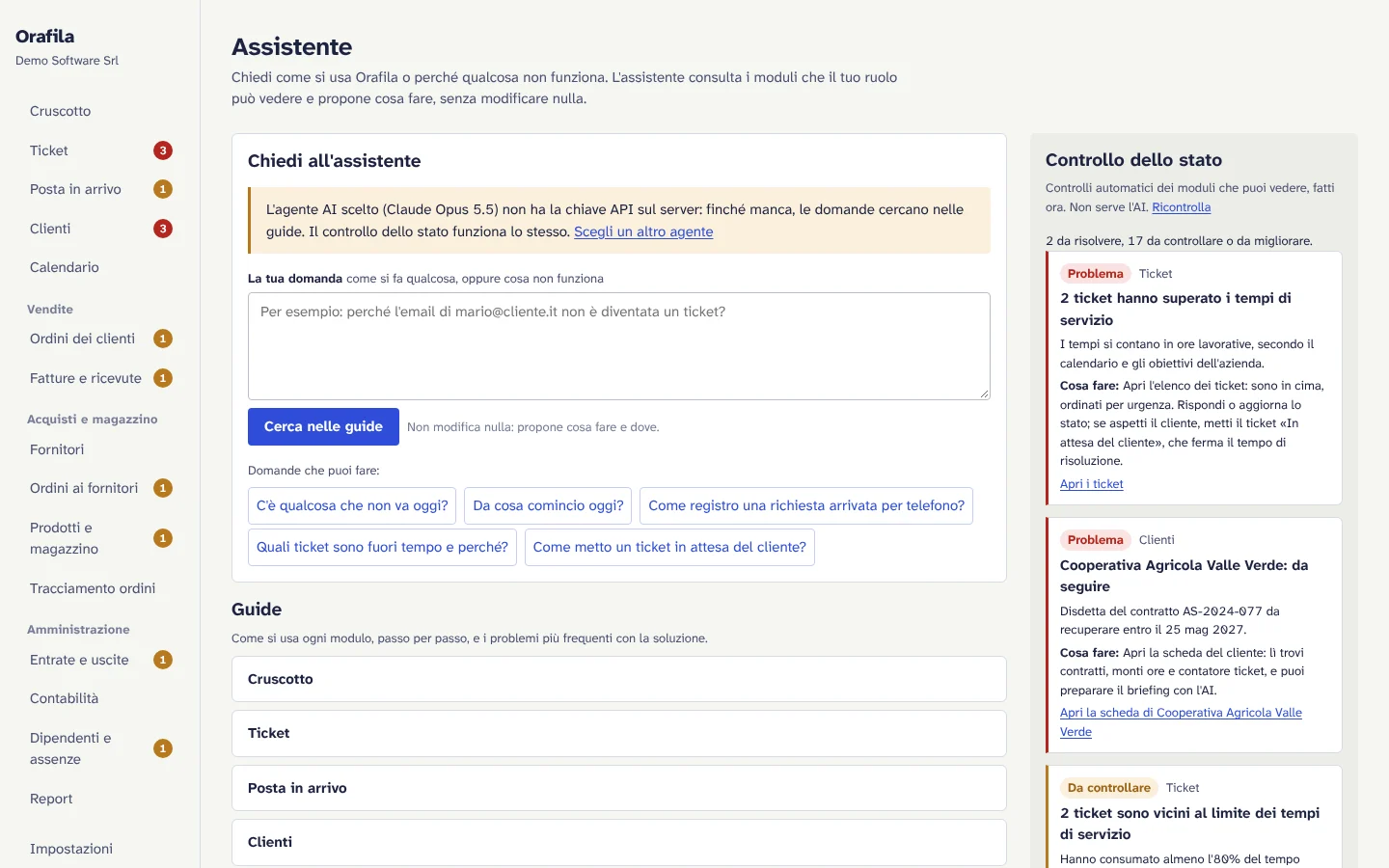Viewport: 1389px width, 868px height.
Task: Select "Come registro una richiesta arrivata per telefono?"
Action: (x=806, y=505)
